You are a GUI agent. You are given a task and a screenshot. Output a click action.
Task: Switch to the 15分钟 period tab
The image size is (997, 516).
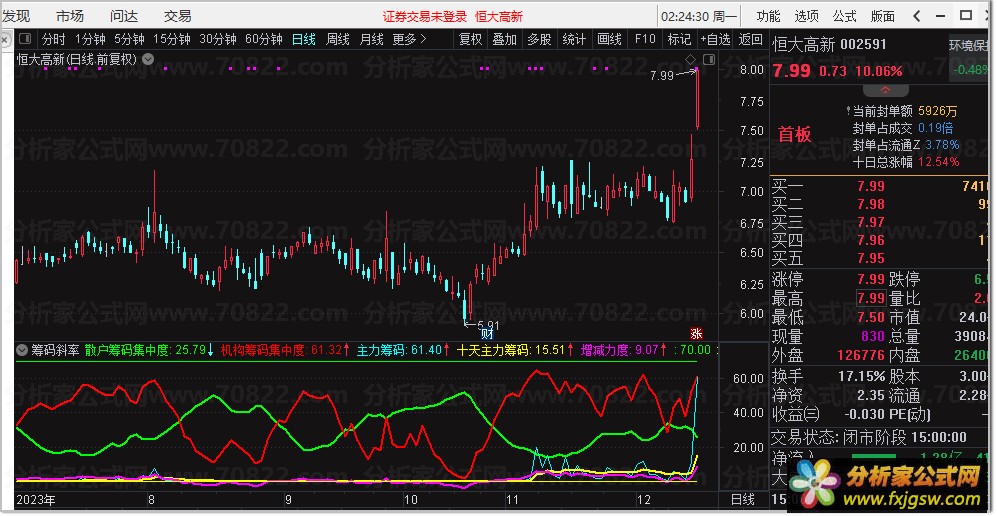click(172, 39)
